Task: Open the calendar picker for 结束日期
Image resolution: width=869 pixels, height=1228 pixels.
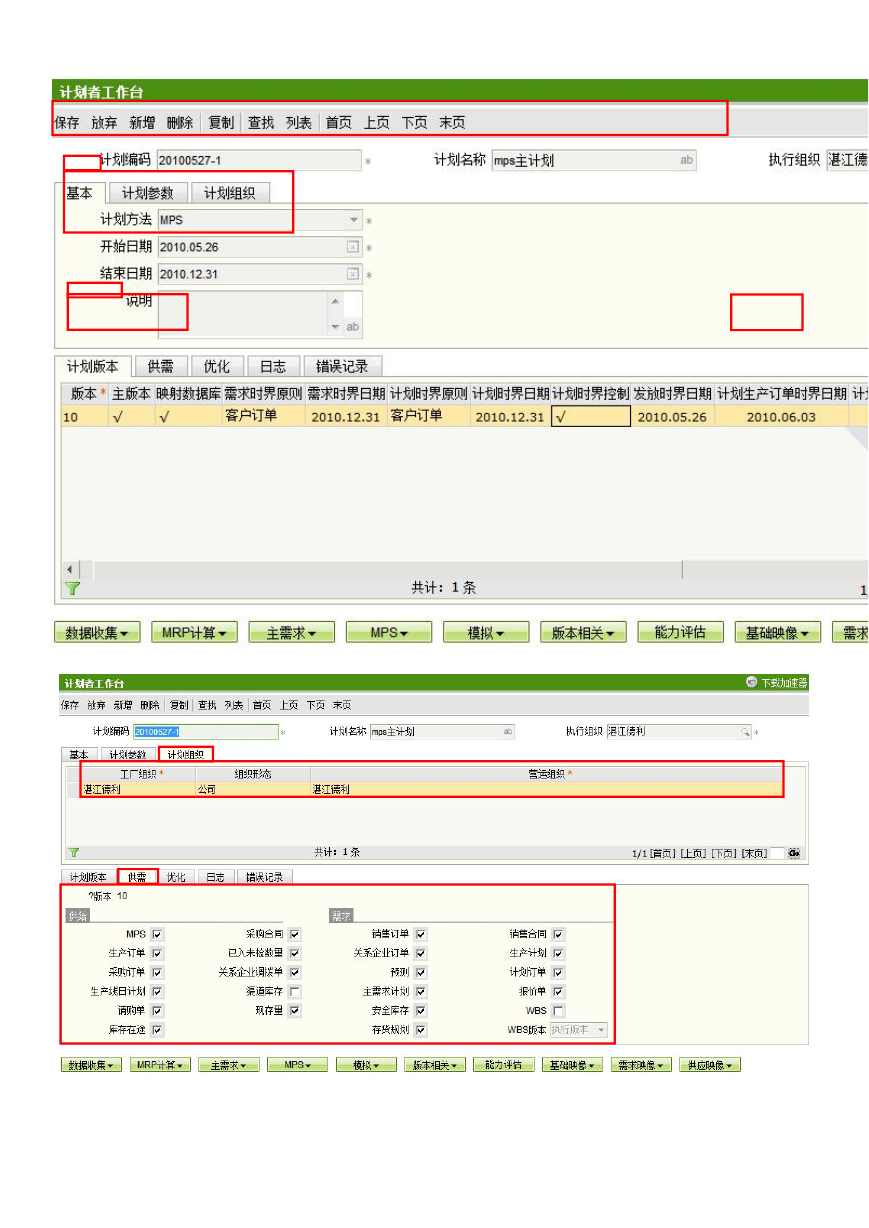Action: coord(352,273)
